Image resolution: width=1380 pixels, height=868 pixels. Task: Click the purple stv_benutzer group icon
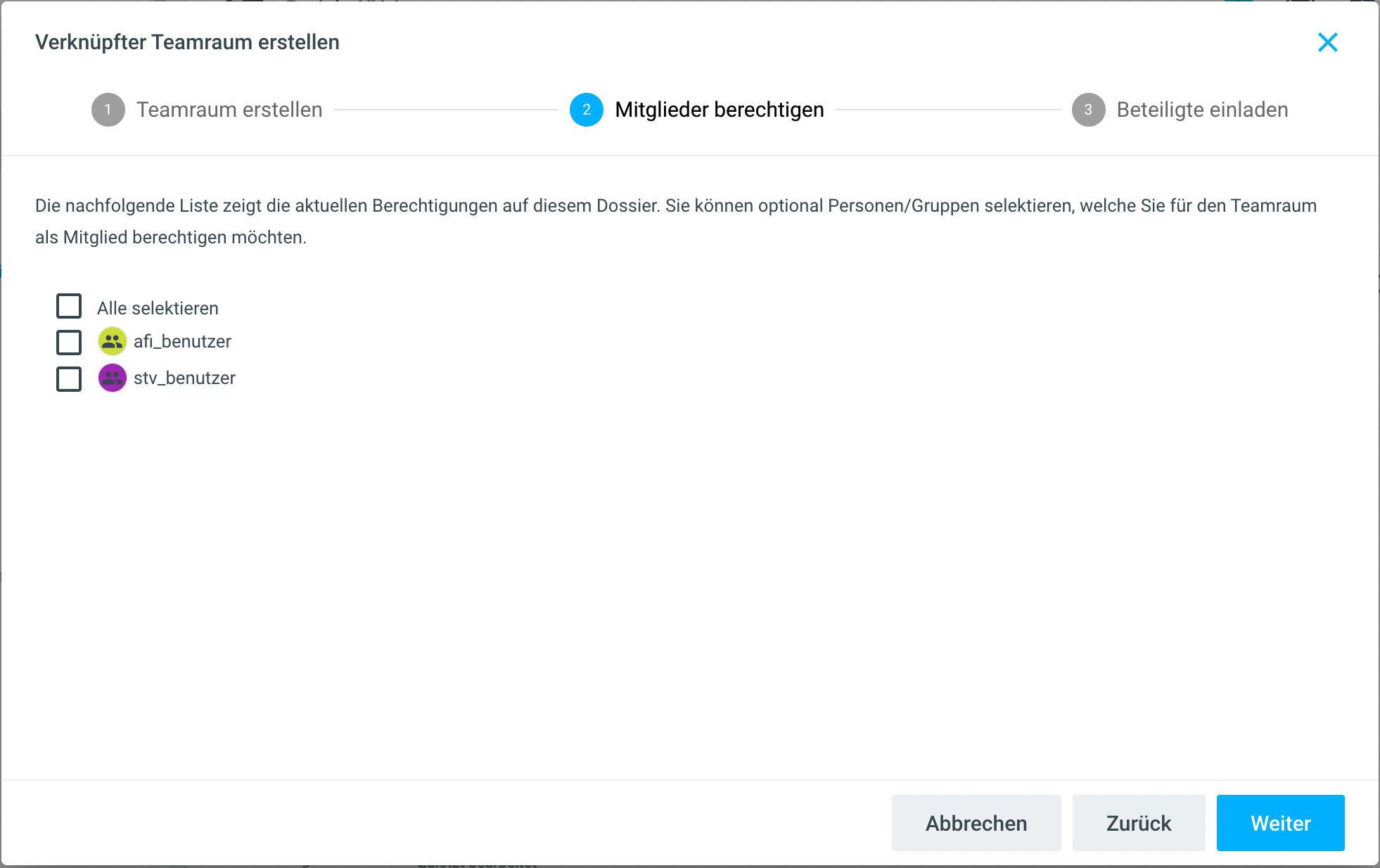(x=112, y=378)
